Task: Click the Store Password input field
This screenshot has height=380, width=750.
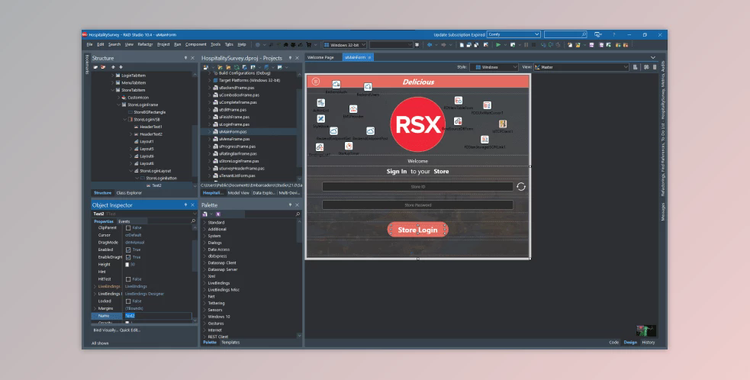Action: [418, 205]
